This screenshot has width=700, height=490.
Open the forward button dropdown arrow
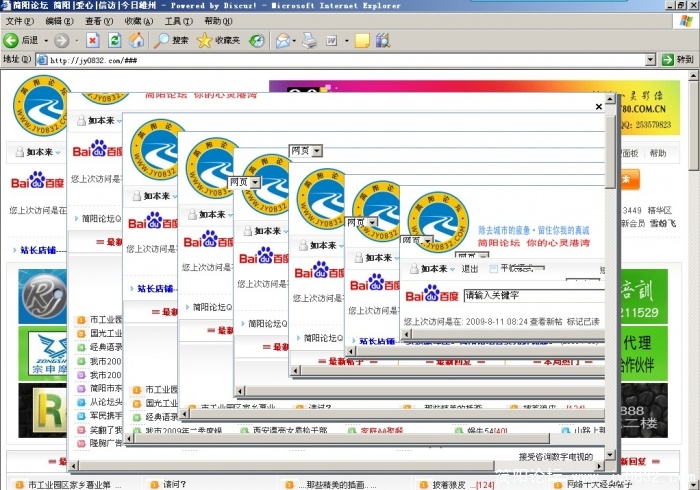77,41
